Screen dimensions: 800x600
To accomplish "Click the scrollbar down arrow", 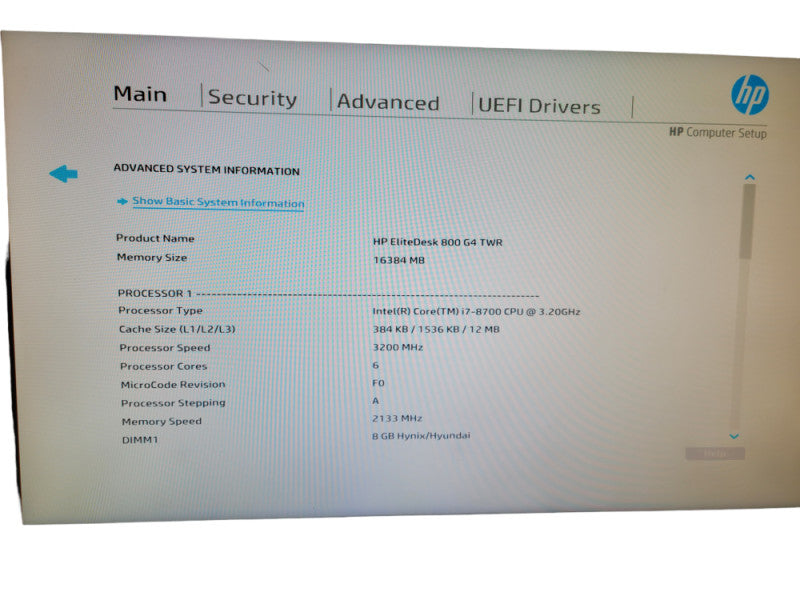I will click(734, 436).
